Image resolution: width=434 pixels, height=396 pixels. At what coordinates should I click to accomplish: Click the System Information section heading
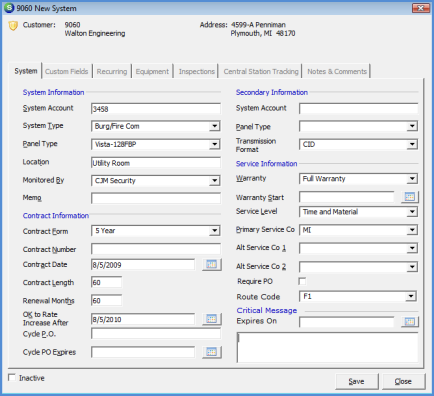click(x=53, y=92)
